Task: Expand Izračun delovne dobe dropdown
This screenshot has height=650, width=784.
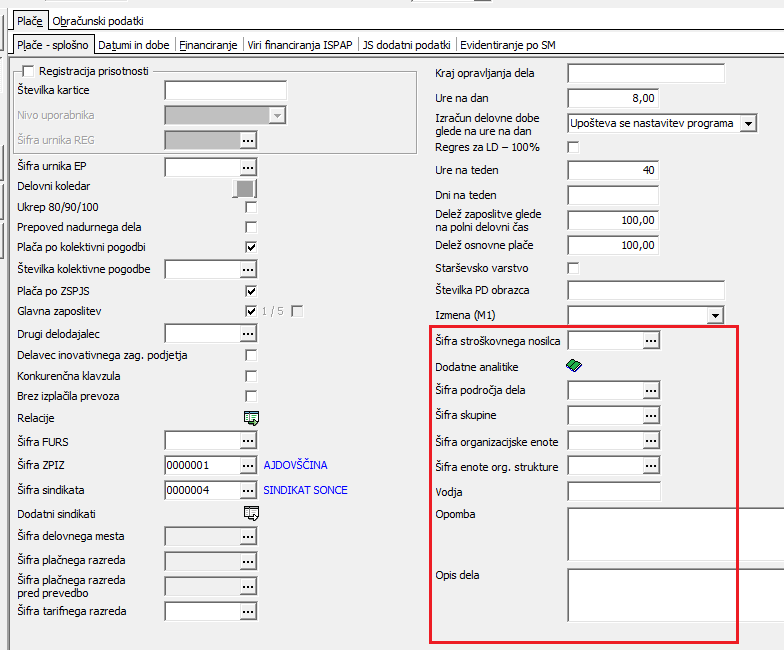Action: pyautogui.click(x=748, y=124)
